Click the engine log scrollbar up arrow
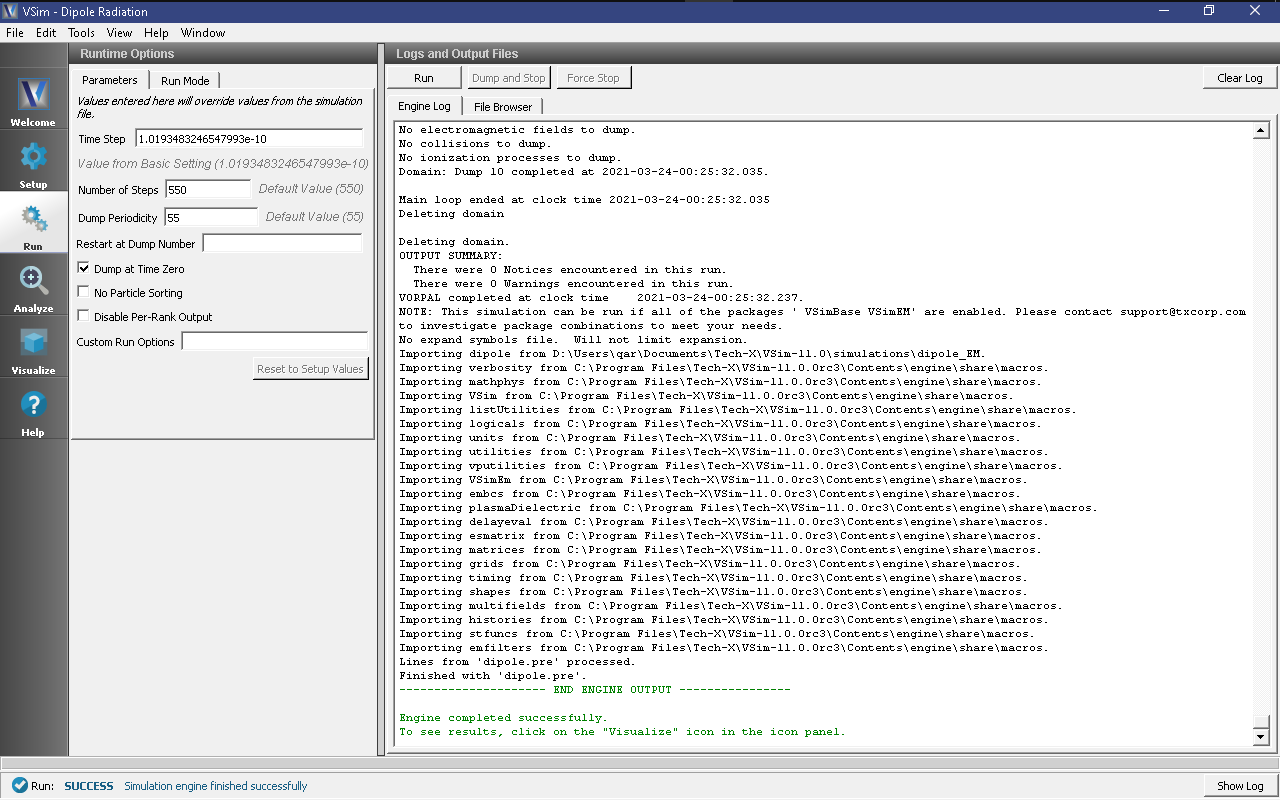This screenshot has width=1280, height=800. point(1260,131)
